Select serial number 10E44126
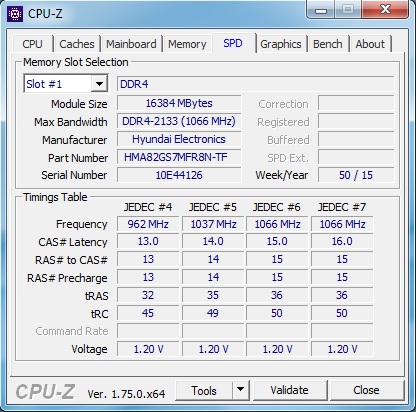 179,175
